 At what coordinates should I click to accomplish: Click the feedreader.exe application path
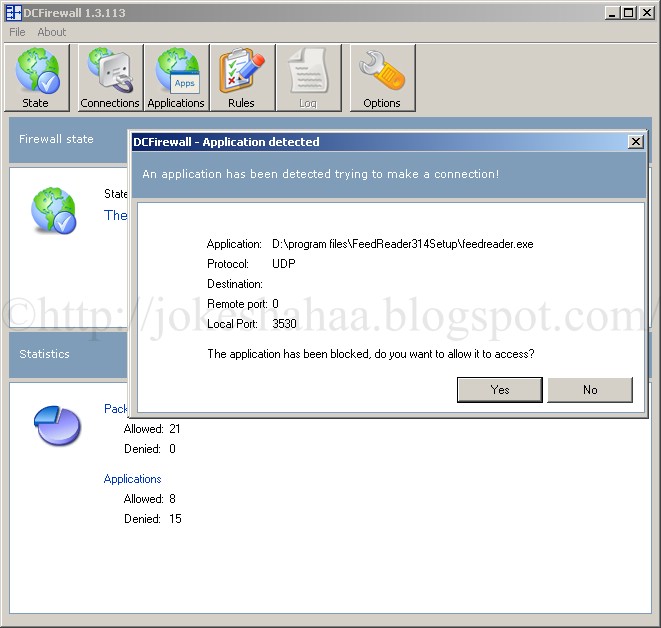coord(403,244)
